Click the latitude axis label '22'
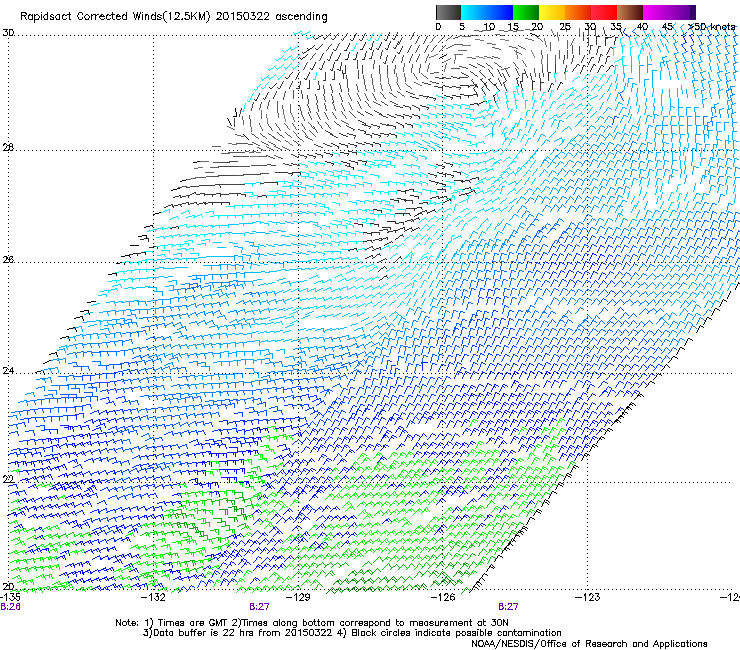Viewport: 740px width, 650px height. [8, 480]
